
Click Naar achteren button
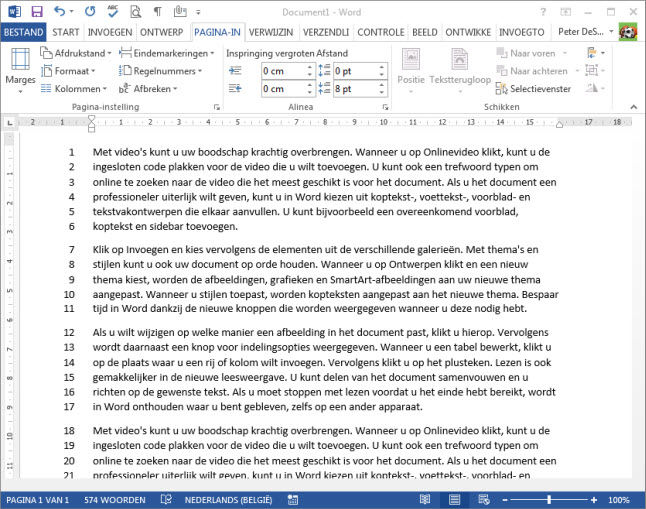click(537, 71)
